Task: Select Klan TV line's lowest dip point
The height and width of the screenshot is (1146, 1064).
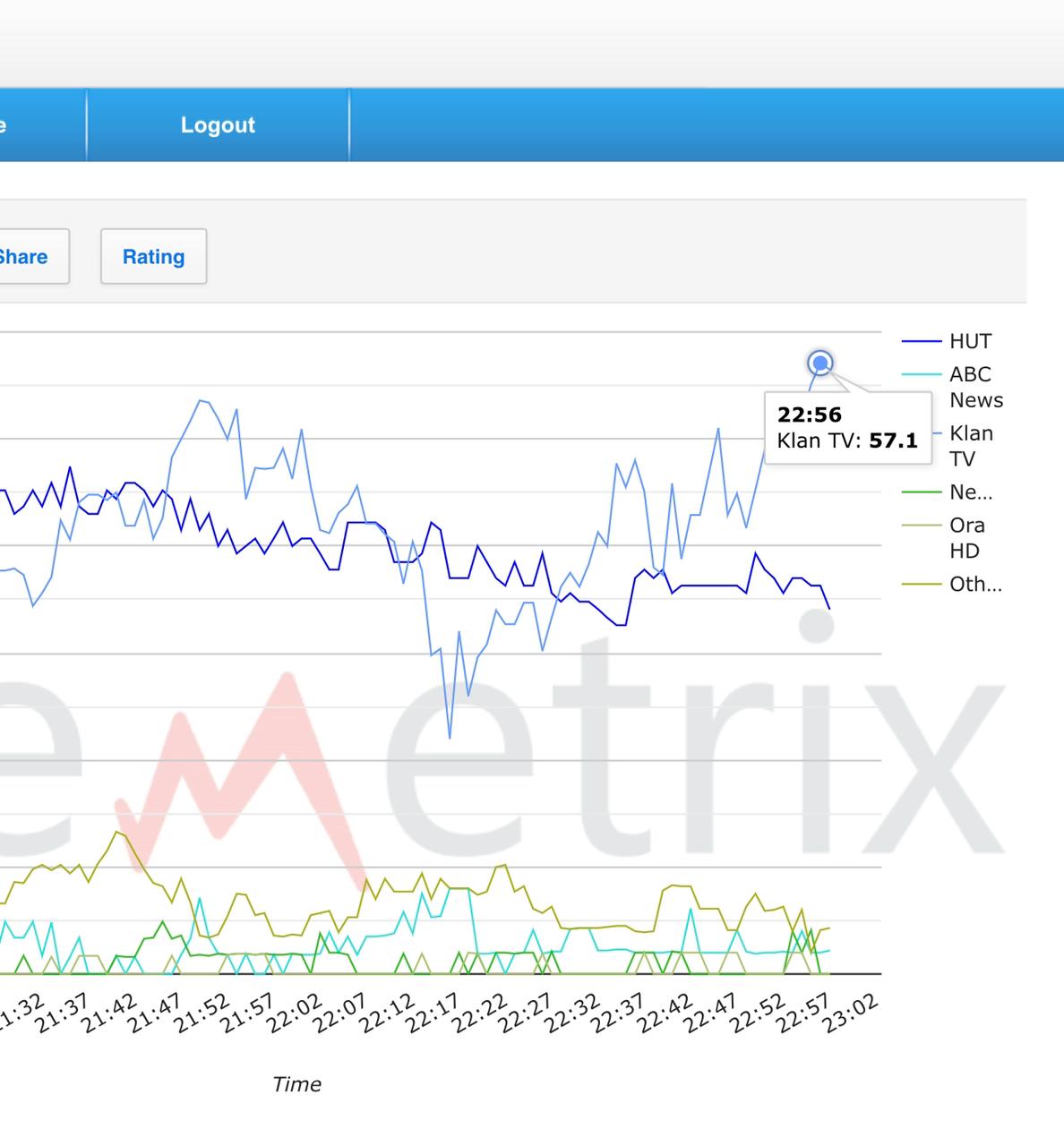Action: tap(450, 738)
